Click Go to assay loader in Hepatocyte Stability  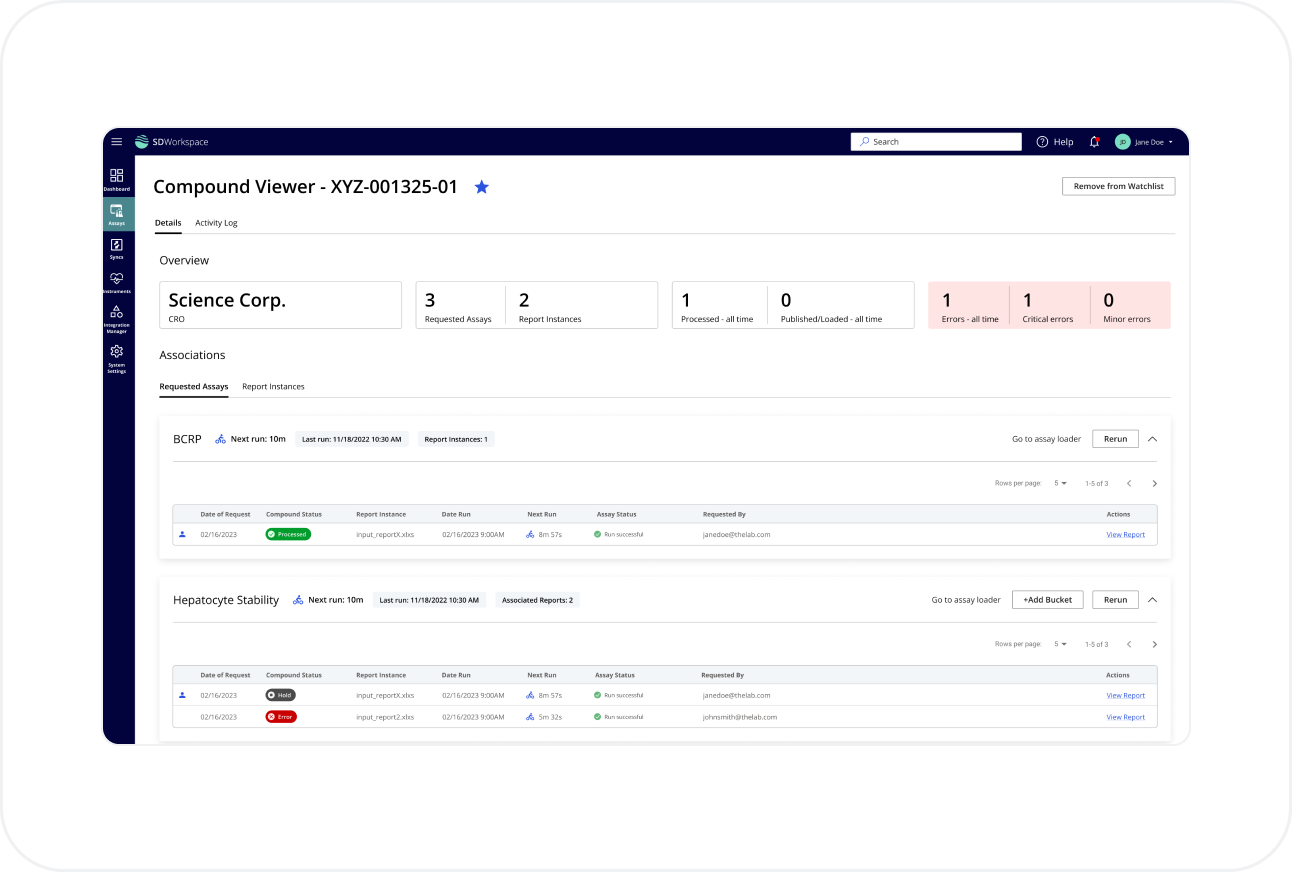click(x=966, y=600)
